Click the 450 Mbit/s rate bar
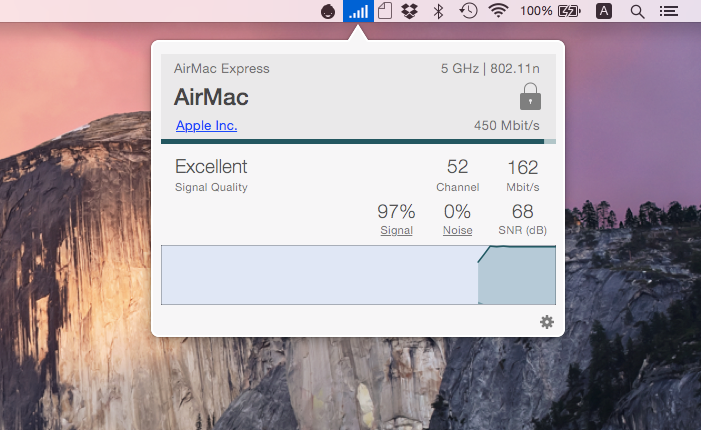This screenshot has width=701, height=430. coord(359,142)
